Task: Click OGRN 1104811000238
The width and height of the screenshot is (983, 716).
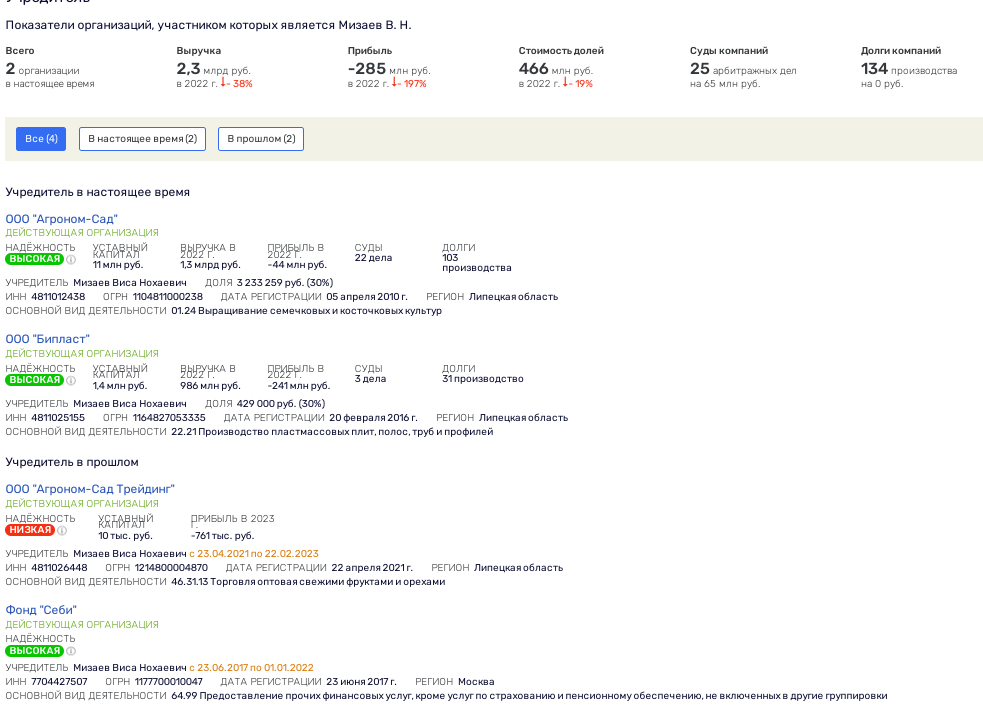Action: point(167,297)
